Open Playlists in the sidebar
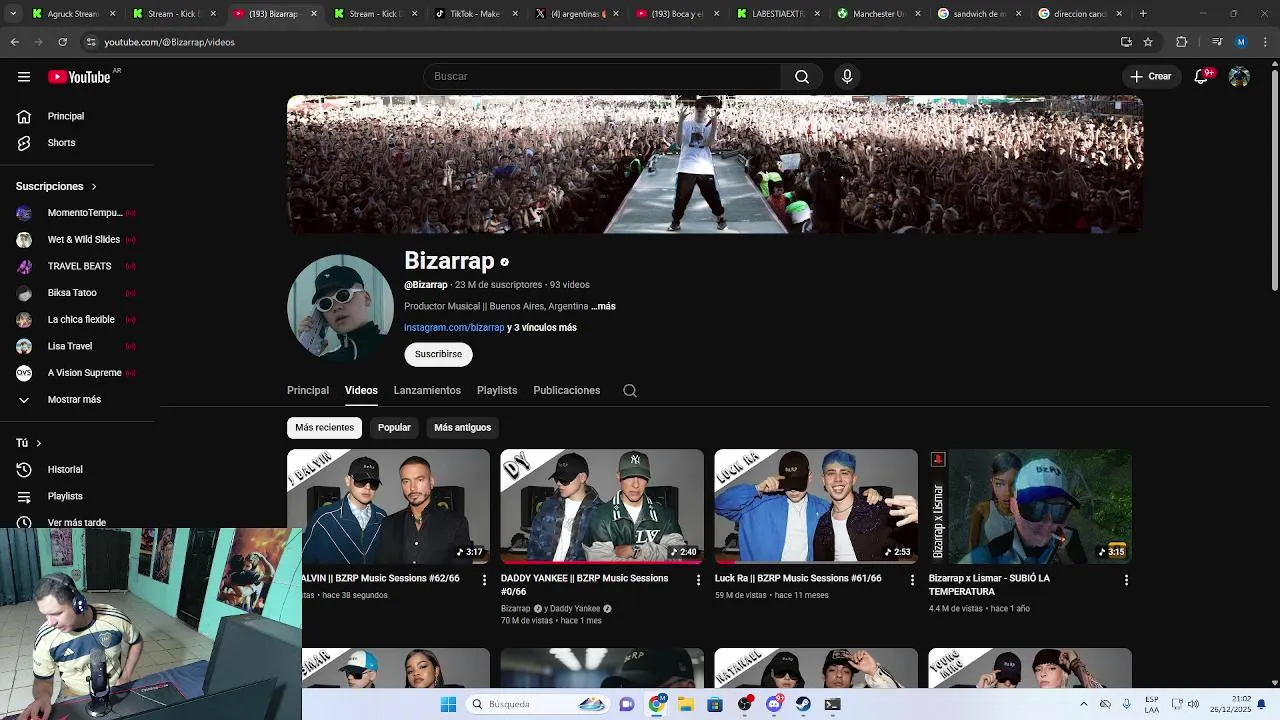Image resolution: width=1280 pixels, height=720 pixels. click(x=66, y=496)
